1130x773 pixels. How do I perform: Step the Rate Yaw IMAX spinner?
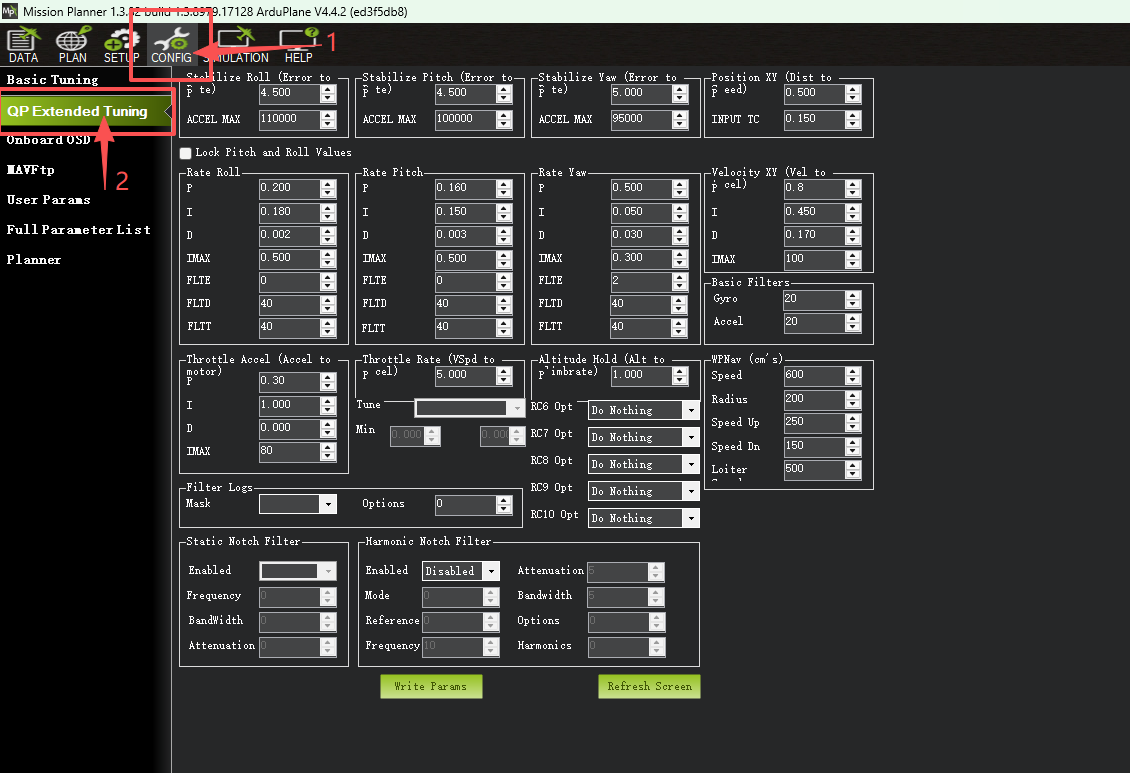click(x=680, y=259)
